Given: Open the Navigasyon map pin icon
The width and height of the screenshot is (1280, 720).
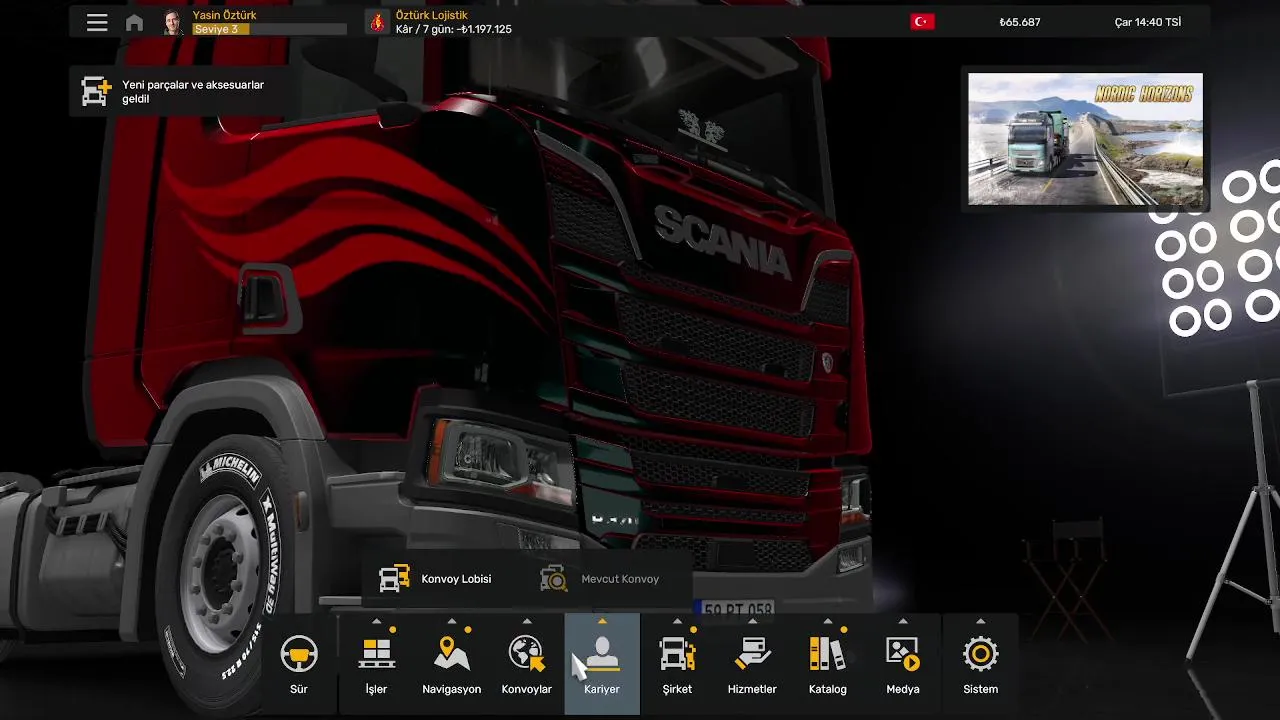Looking at the screenshot, I should point(452,654).
